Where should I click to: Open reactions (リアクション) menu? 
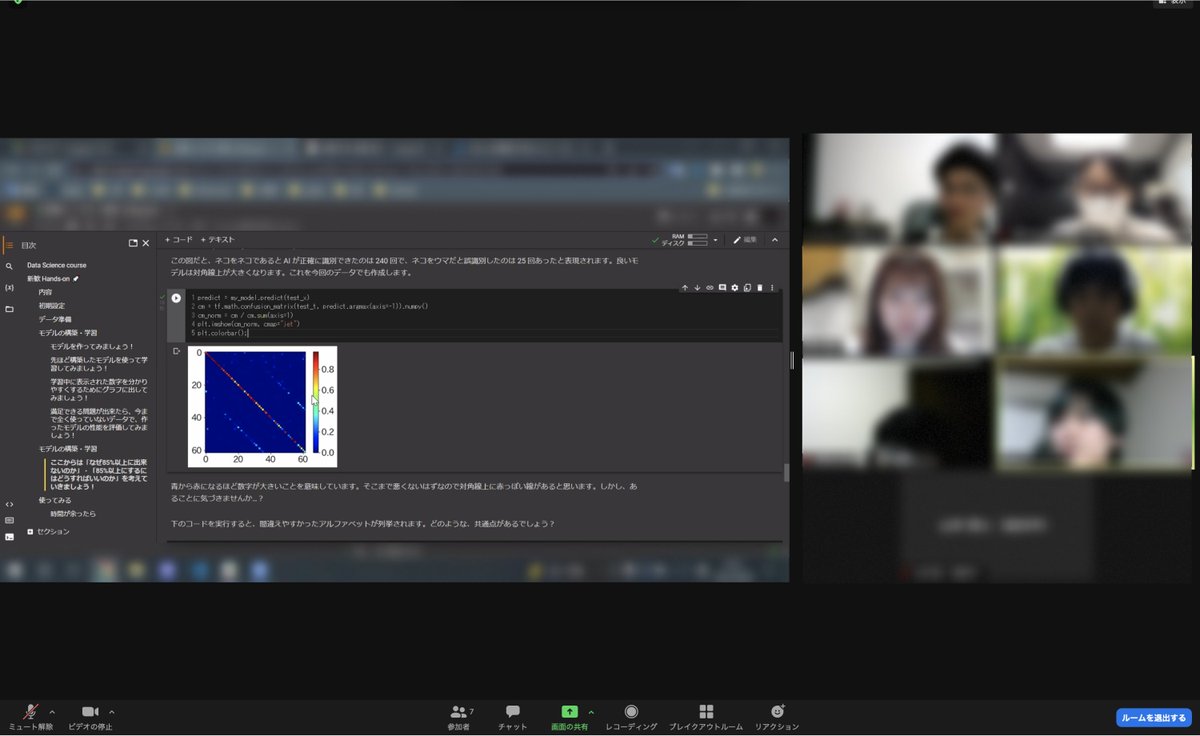point(777,716)
